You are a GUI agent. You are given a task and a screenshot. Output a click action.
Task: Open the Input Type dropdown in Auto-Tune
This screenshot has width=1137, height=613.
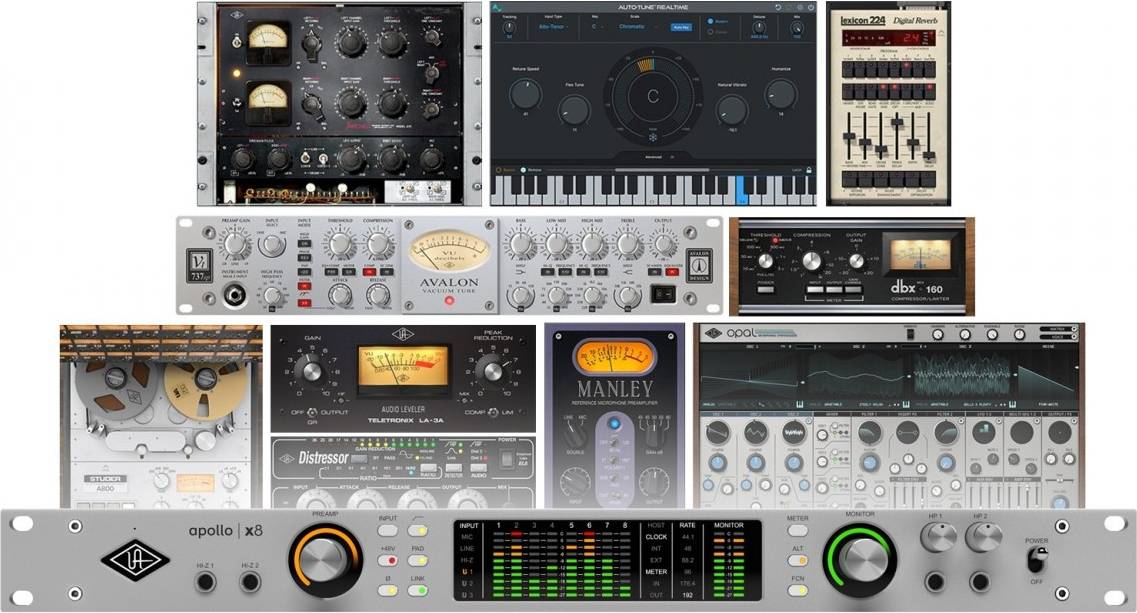tap(555, 27)
